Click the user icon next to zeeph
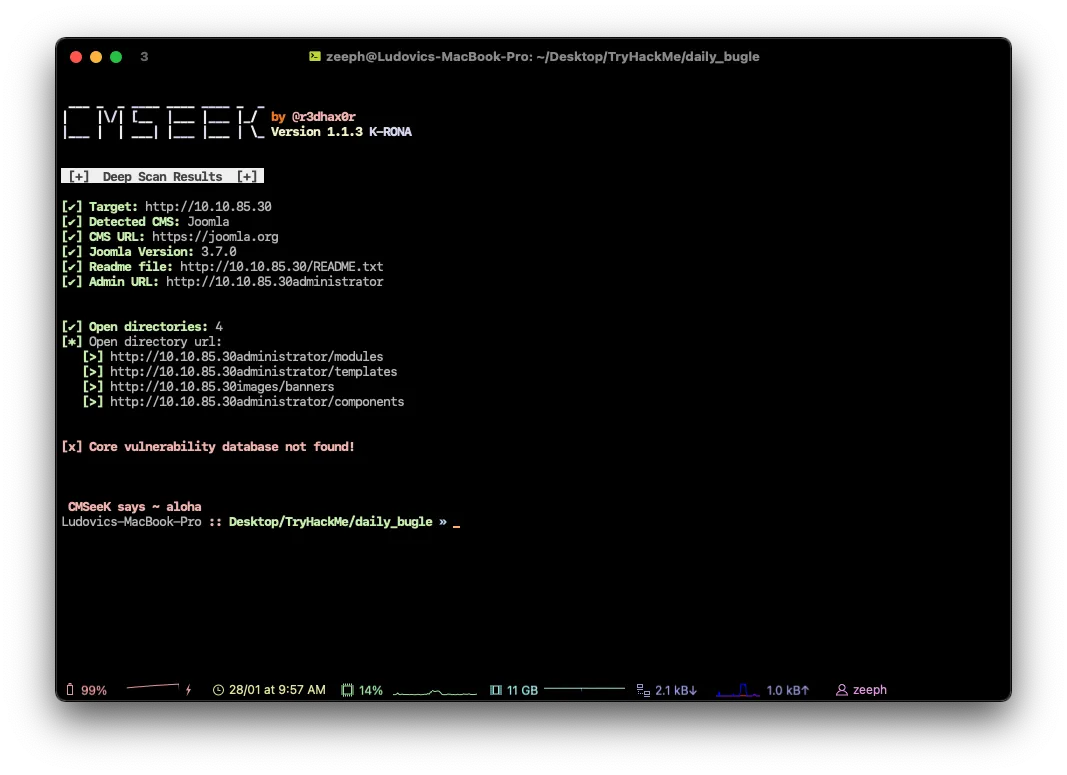 tap(841, 690)
